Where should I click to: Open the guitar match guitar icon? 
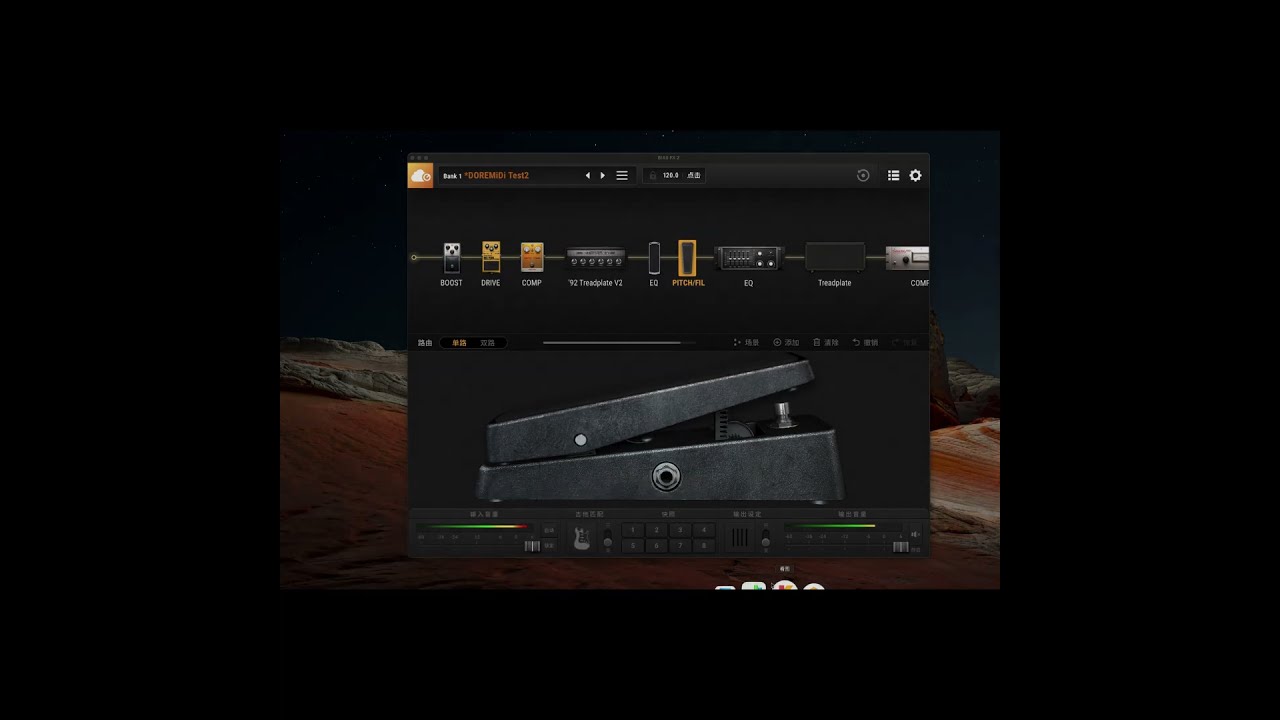pyautogui.click(x=581, y=538)
